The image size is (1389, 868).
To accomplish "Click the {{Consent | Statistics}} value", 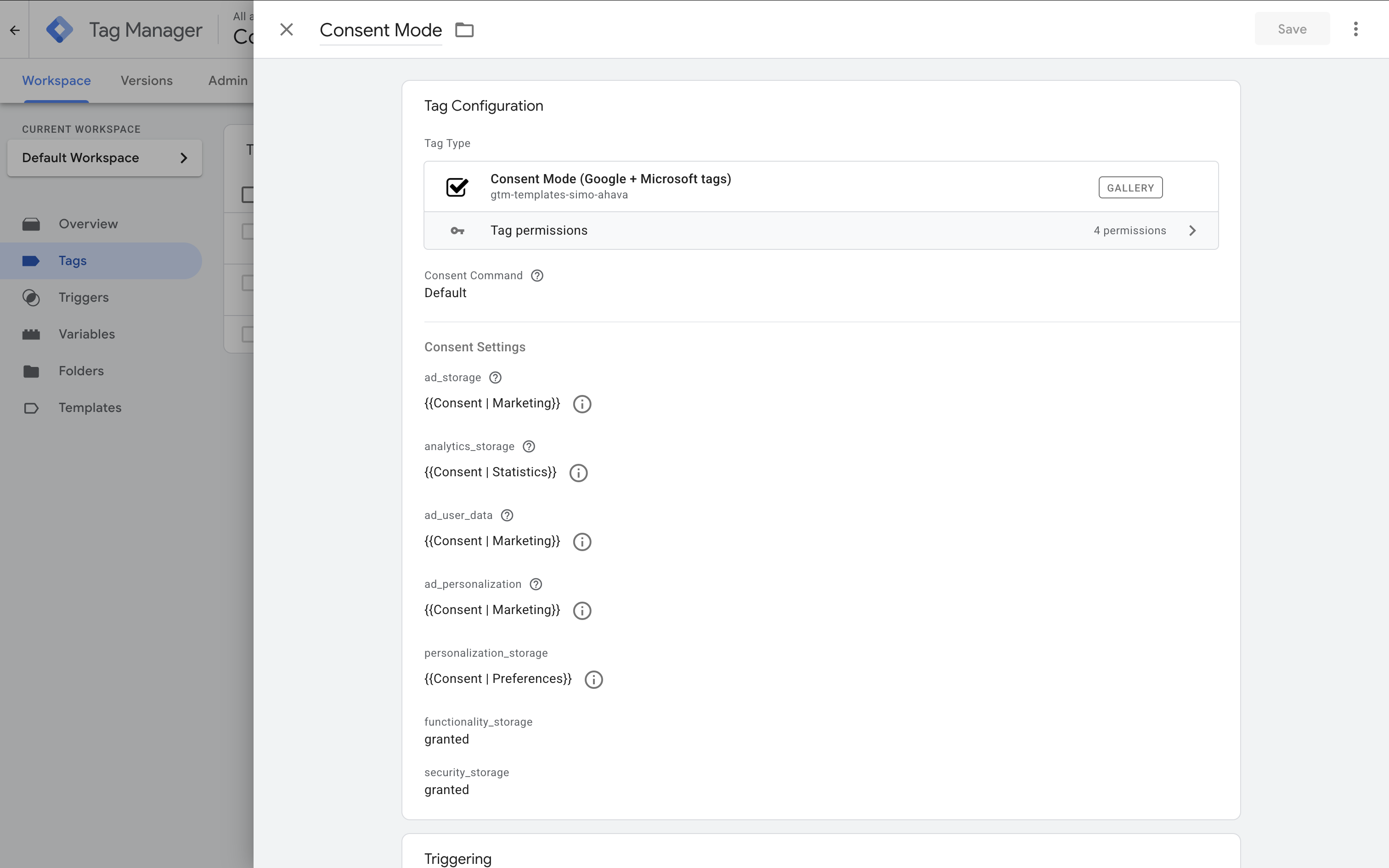I will (490, 472).
